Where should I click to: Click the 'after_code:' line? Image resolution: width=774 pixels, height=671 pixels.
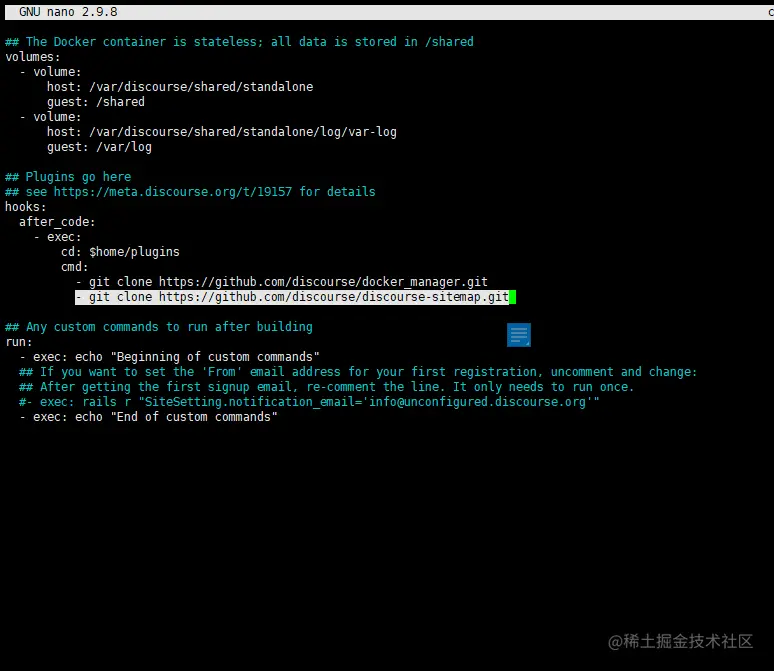pos(57,222)
